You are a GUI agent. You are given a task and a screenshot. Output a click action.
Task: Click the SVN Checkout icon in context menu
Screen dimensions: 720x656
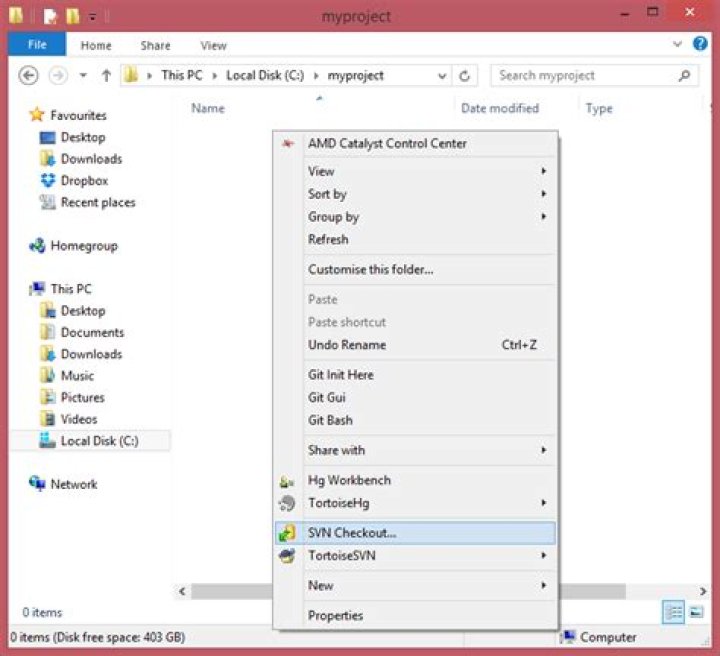click(287, 533)
